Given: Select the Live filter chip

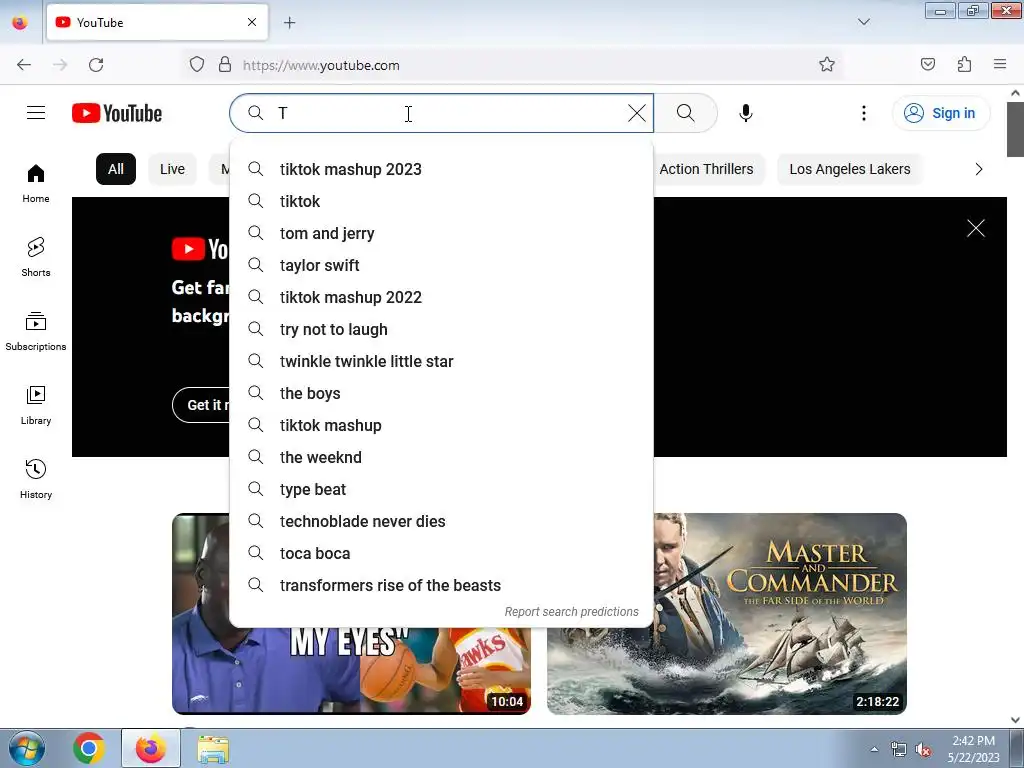Looking at the screenshot, I should point(172,169).
